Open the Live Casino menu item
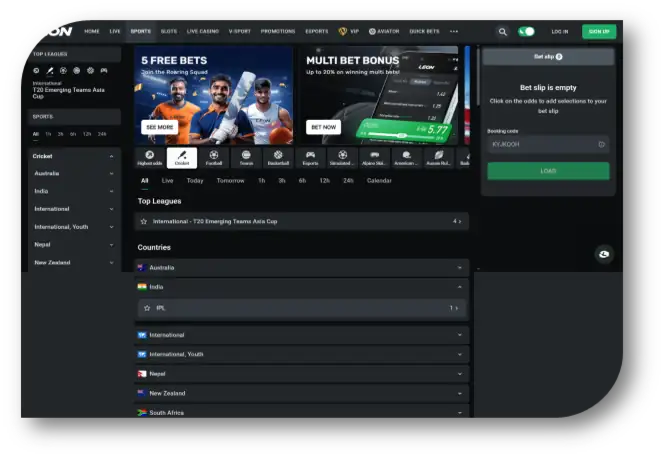The height and width of the screenshot is (458, 665). 203,32
